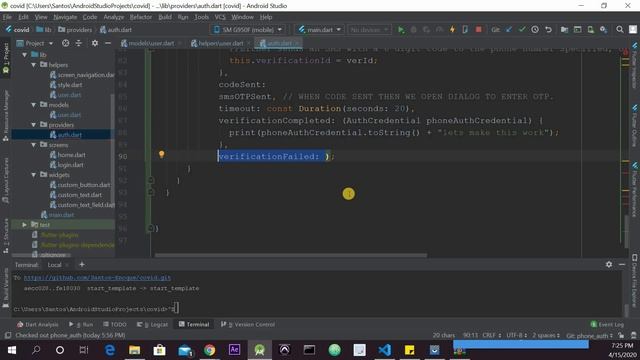Open File Explorer from taskbar
640x360 pixels.
click(135, 350)
